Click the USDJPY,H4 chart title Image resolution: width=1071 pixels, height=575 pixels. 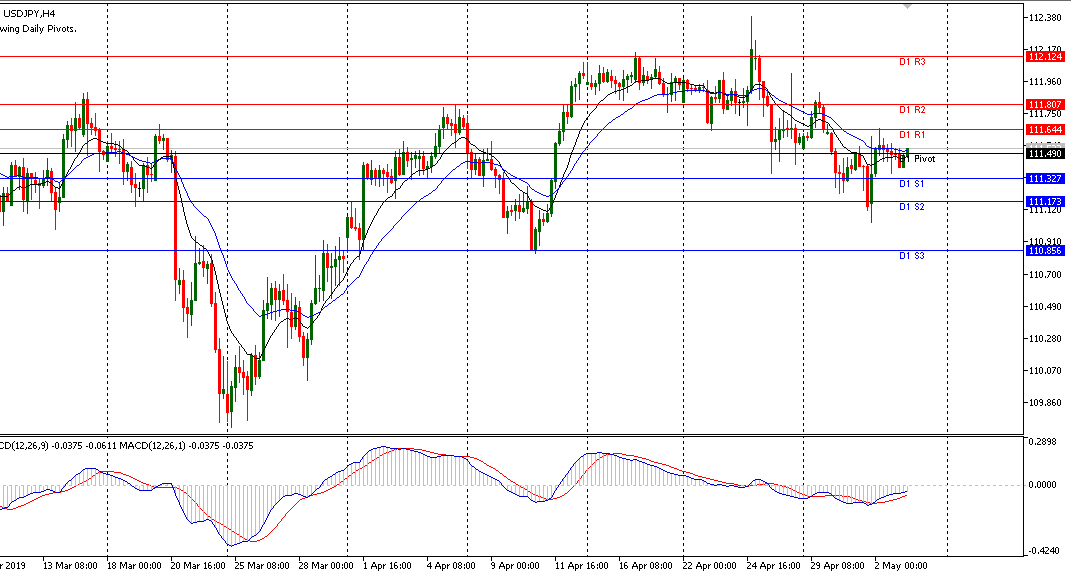[x=28, y=13]
